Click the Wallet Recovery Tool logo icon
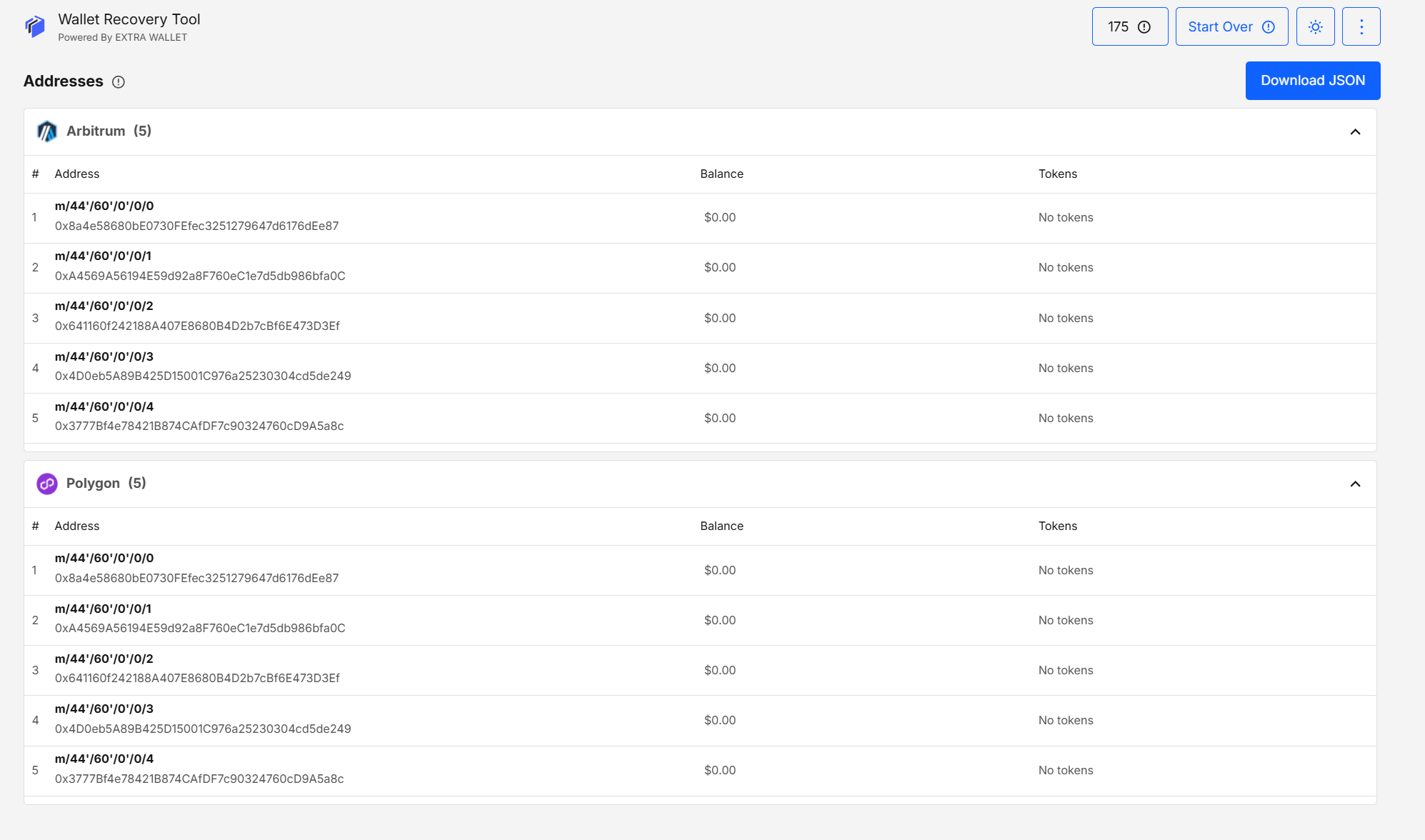1425x840 pixels. point(34,26)
